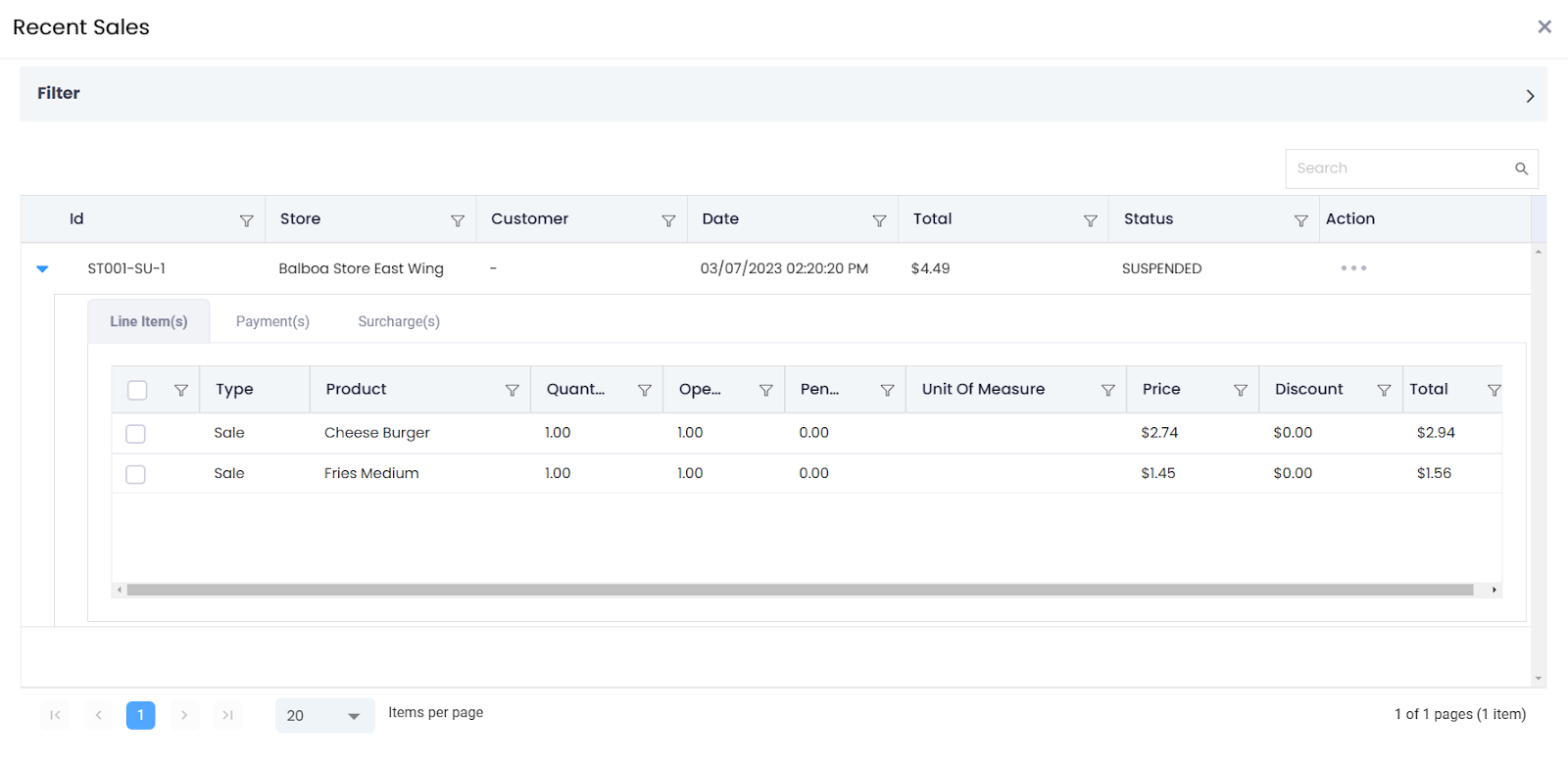Click the Status column filter icon

point(1300,220)
